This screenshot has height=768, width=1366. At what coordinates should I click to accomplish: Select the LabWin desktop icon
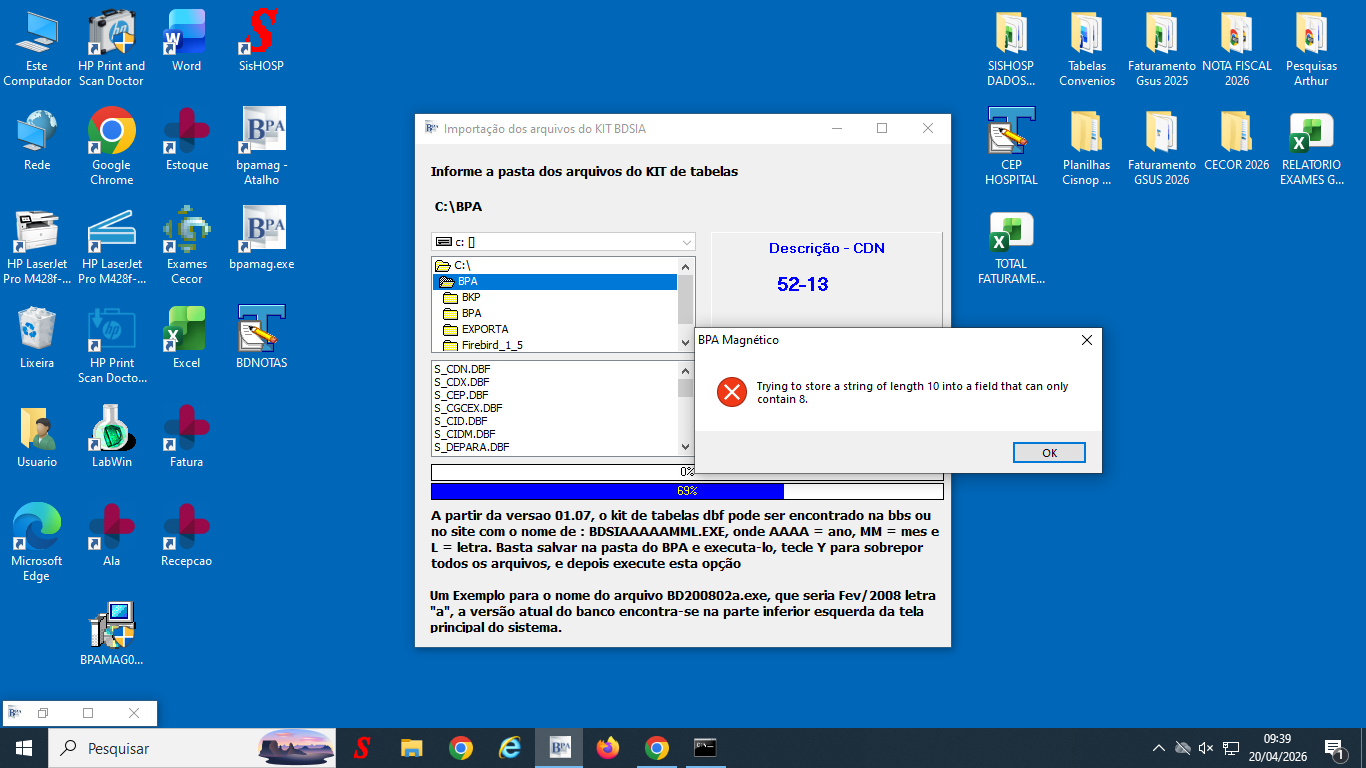coord(111,437)
